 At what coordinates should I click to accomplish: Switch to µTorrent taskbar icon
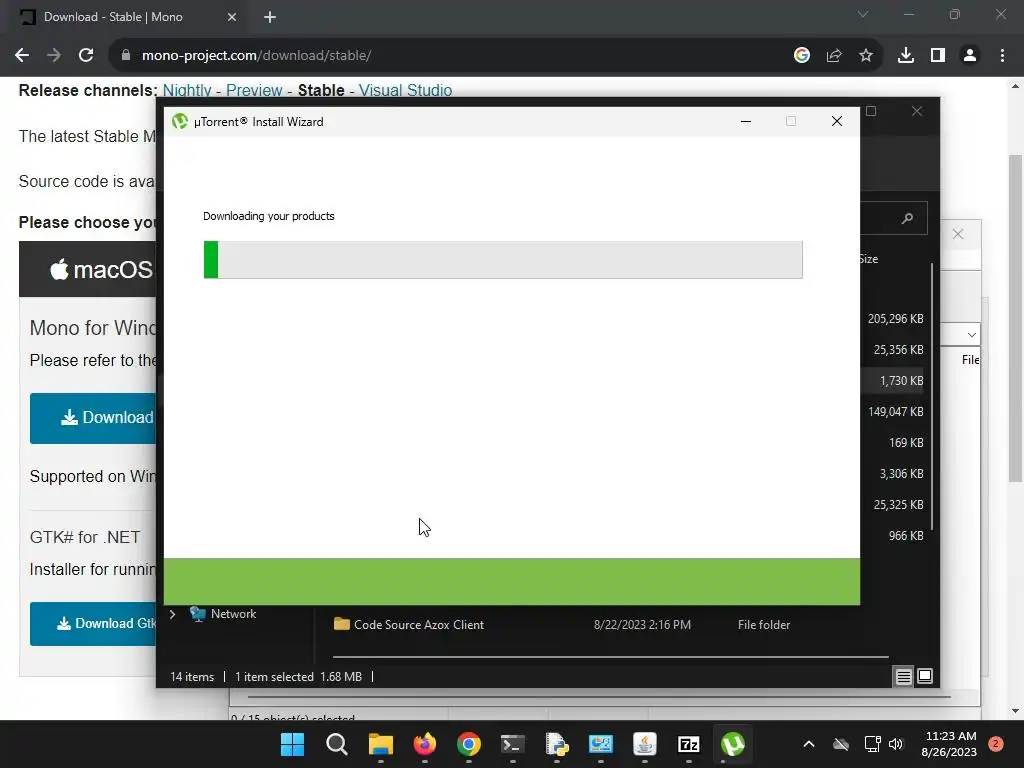pyautogui.click(x=733, y=744)
